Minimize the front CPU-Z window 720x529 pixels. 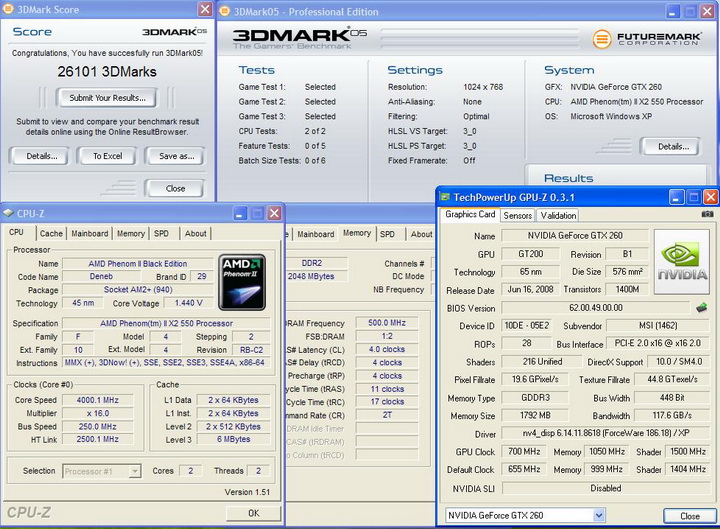pyautogui.click(x=240, y=213)
